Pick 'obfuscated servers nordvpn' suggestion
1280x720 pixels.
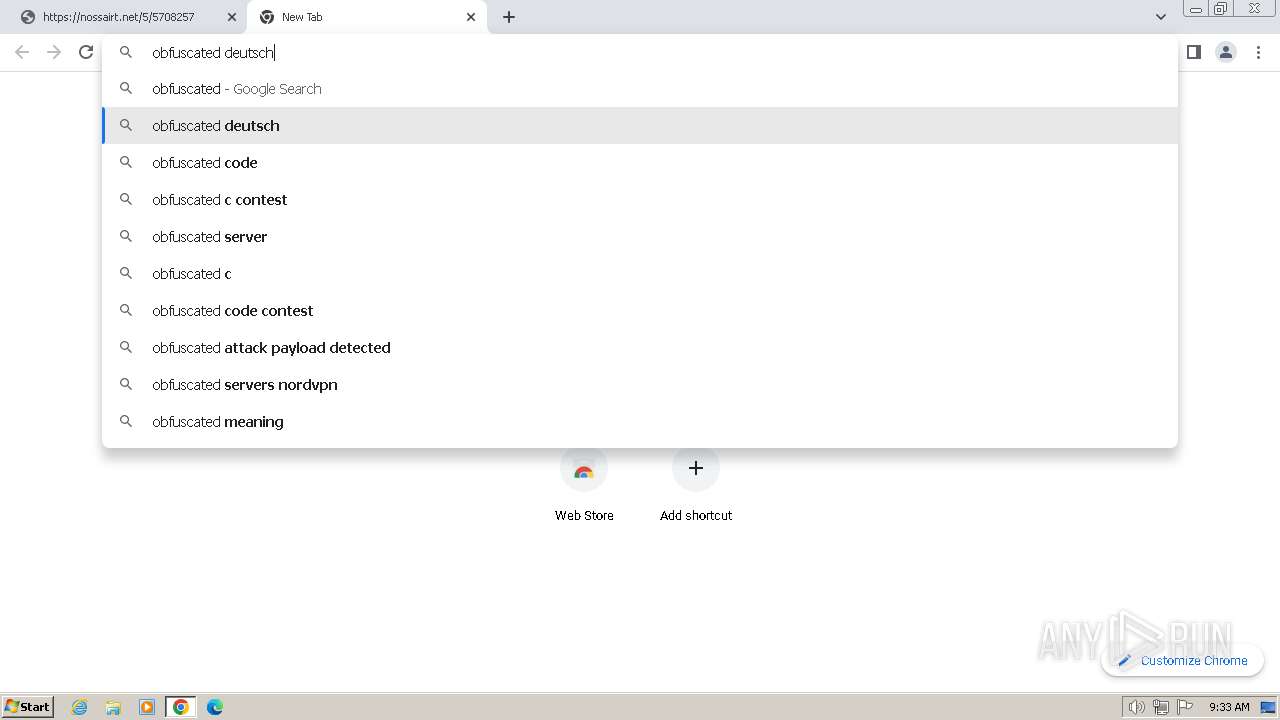click(x=640, y=385)
